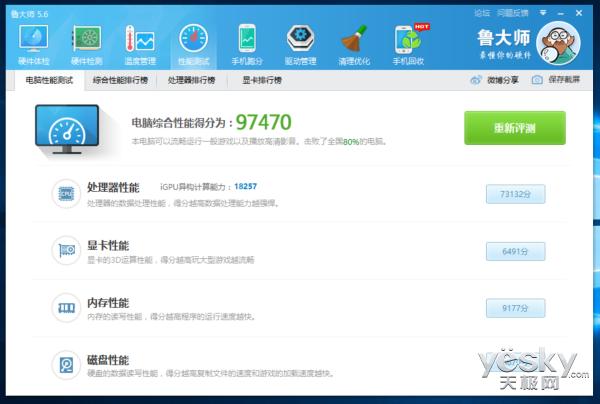The height and width of the screenshot is (404, 600).
Task: Click the 73132分 processor score button
Action: point(515,194)
